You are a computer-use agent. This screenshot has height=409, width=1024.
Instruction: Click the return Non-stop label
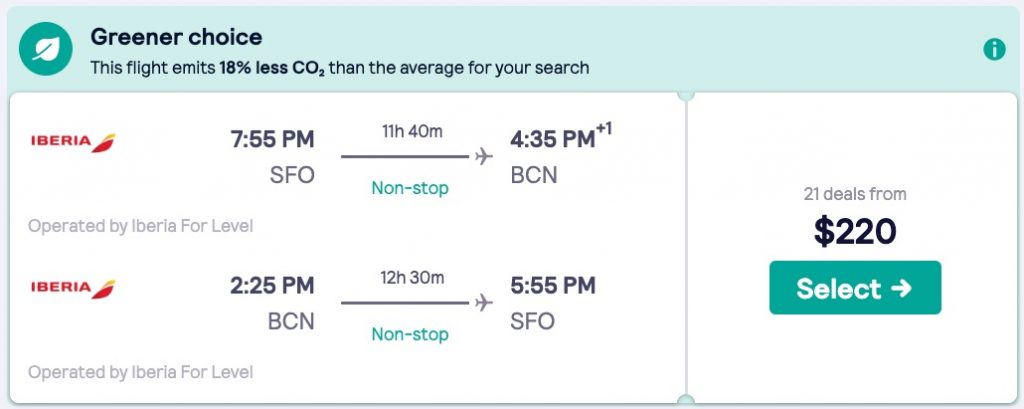tap(410, 334)
